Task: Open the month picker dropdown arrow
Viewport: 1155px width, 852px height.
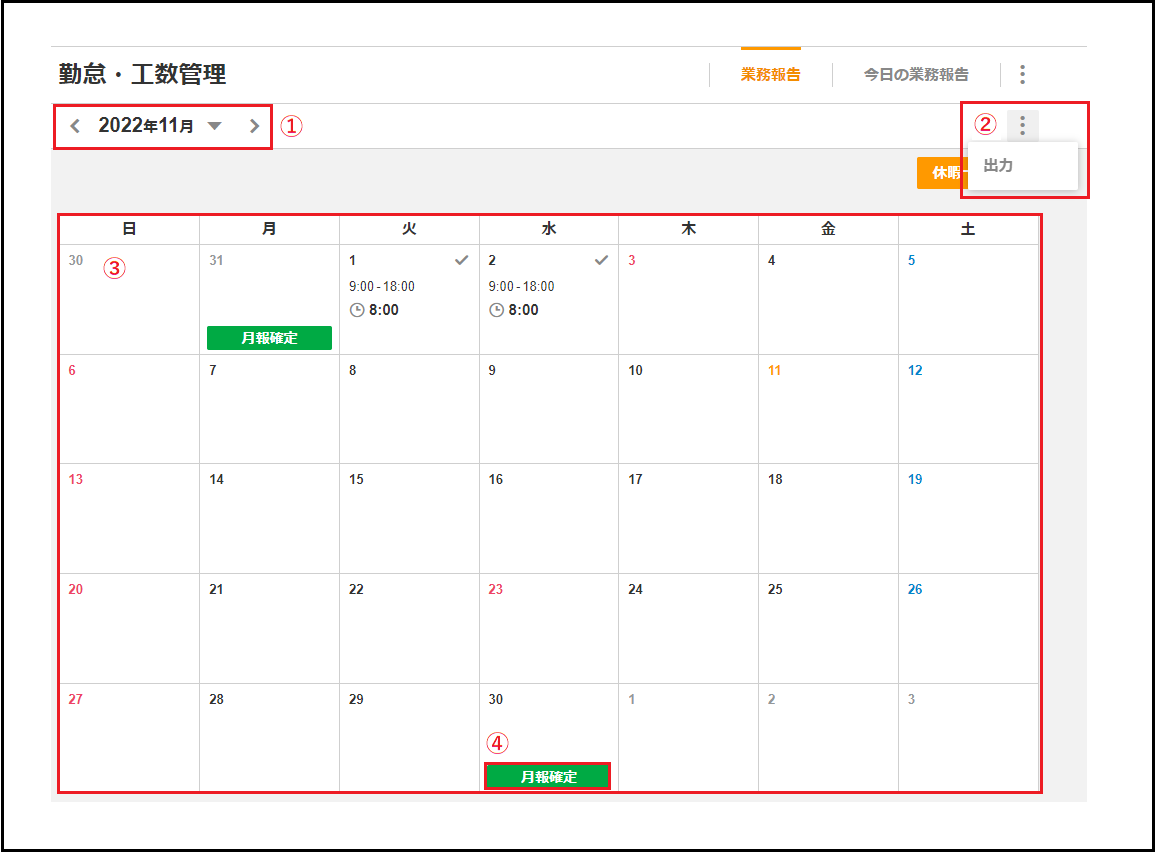Action: coord(215,126)
